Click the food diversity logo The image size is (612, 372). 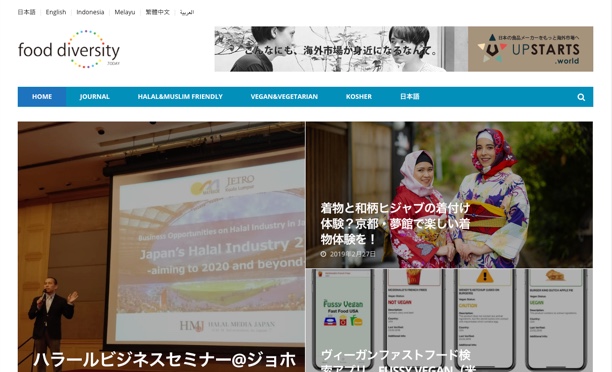point(69,49)
